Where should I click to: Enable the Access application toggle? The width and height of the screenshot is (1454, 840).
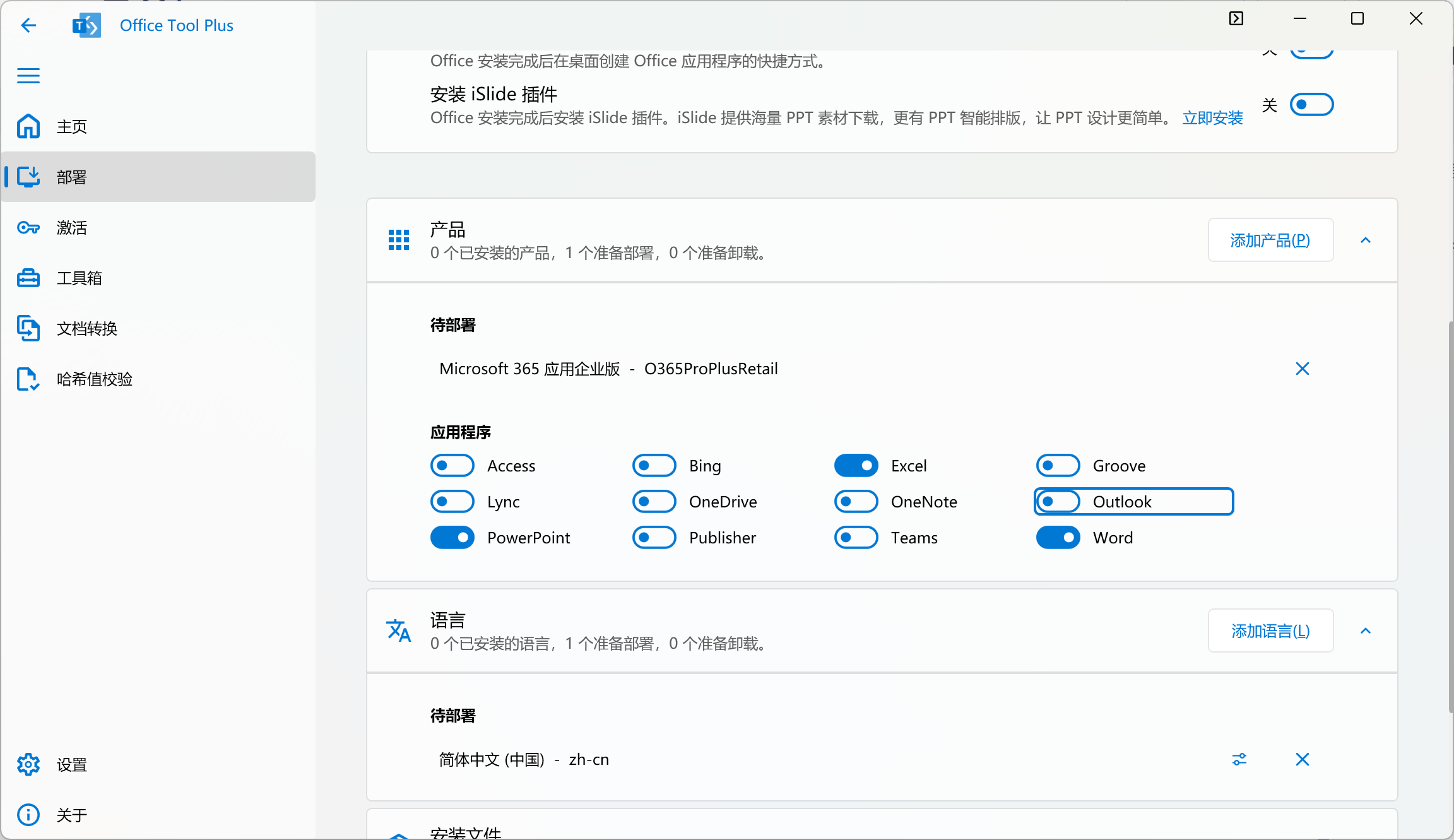pyautogui.click(x=452, y=466)
